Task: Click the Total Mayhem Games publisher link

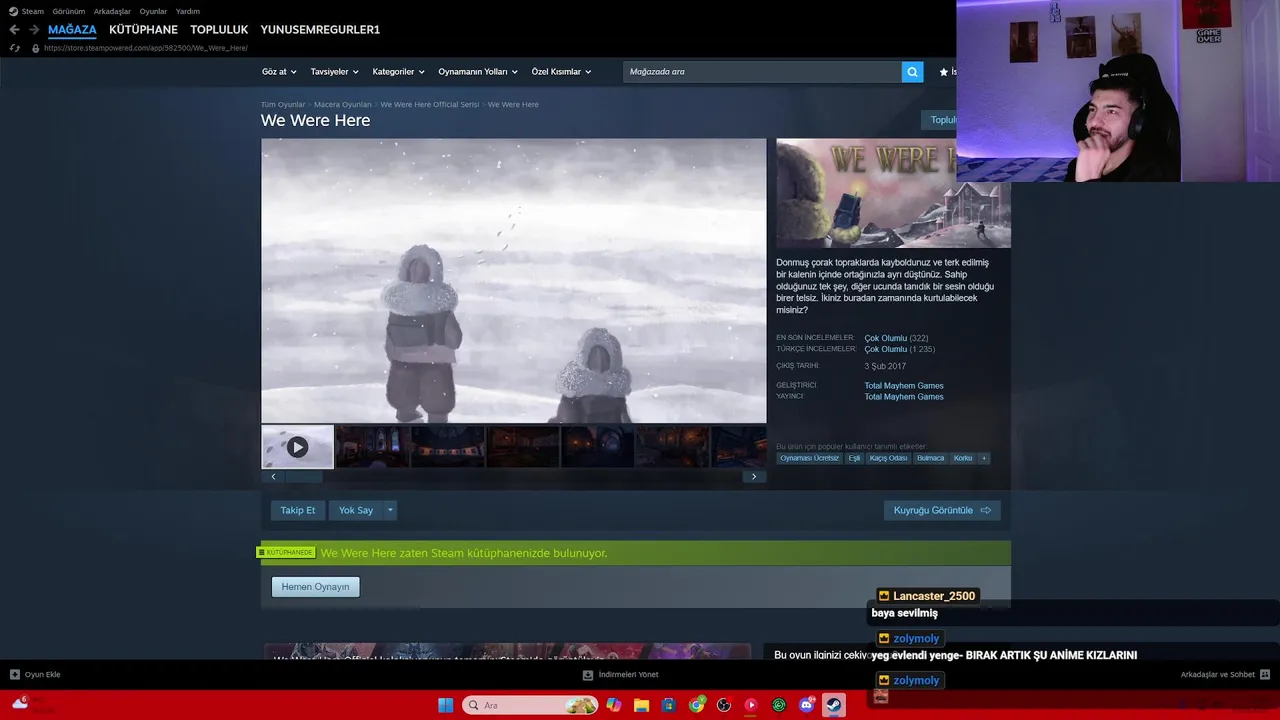Action: point(904,397)
